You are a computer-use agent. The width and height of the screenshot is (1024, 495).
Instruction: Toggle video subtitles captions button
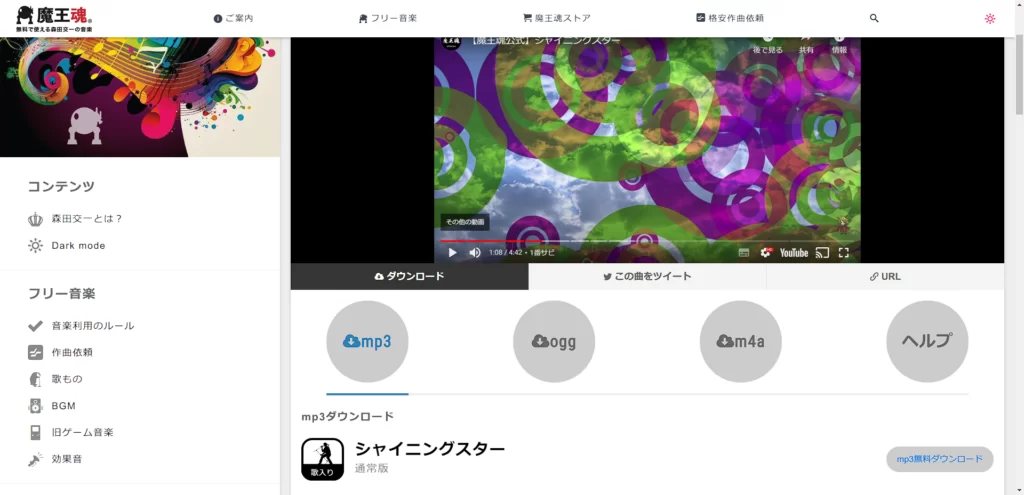click(x=744, y=253)
